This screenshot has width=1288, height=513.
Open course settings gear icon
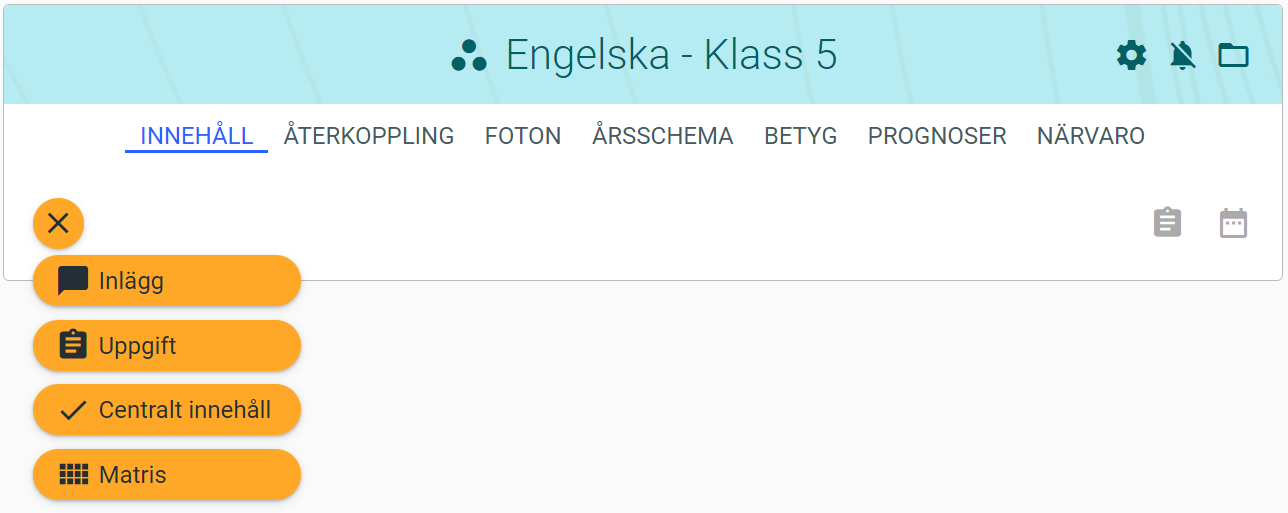coord(1131,55)
